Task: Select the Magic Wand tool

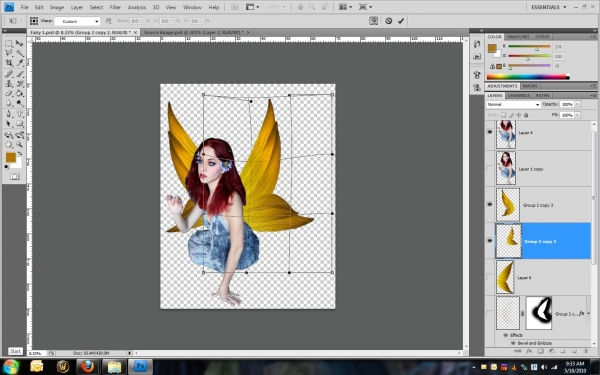Action: coord(20,53)
